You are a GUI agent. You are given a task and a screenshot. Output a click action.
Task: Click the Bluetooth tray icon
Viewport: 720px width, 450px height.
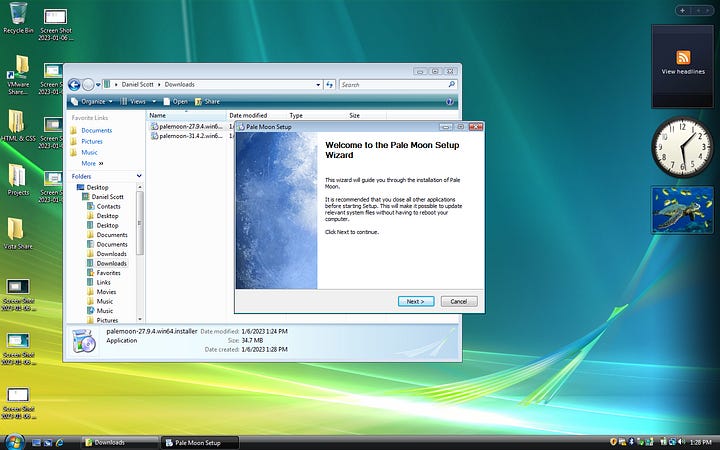[631, 442]
